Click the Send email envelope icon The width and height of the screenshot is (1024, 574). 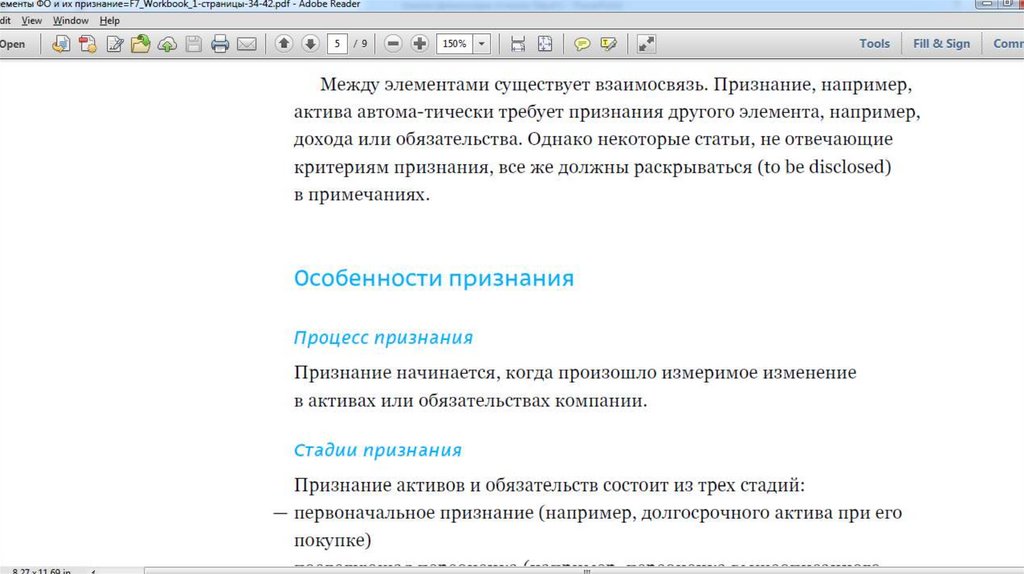pos(246,44)
